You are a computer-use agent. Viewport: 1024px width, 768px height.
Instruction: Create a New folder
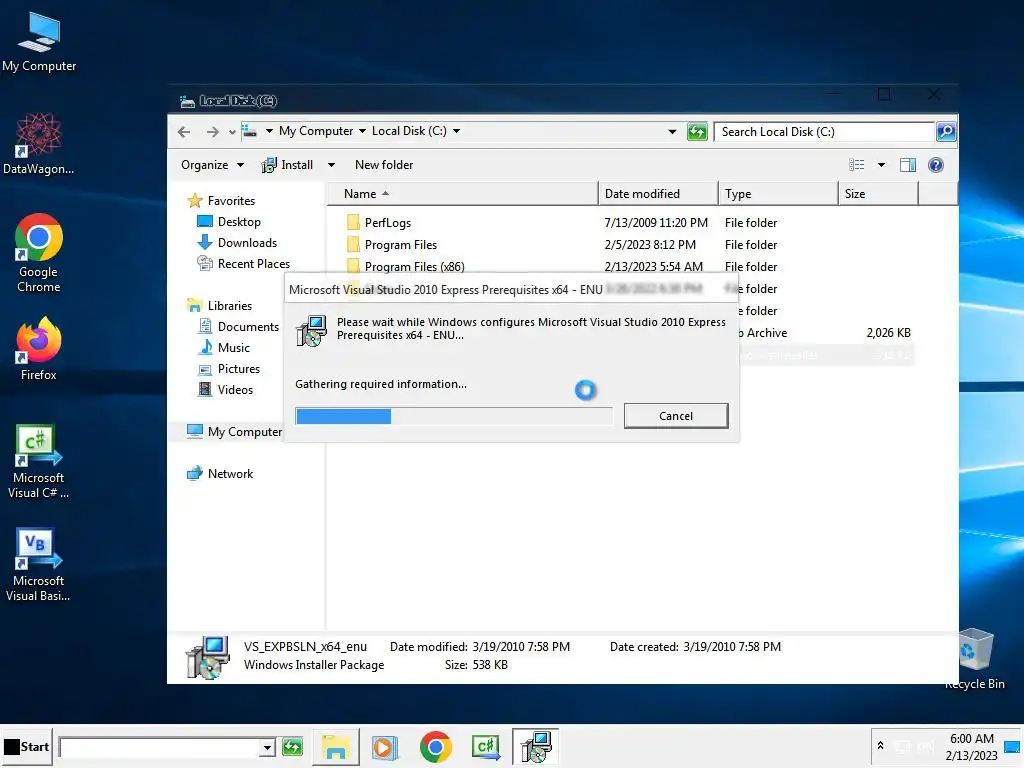pyautogui.click(x=384, y=165)
